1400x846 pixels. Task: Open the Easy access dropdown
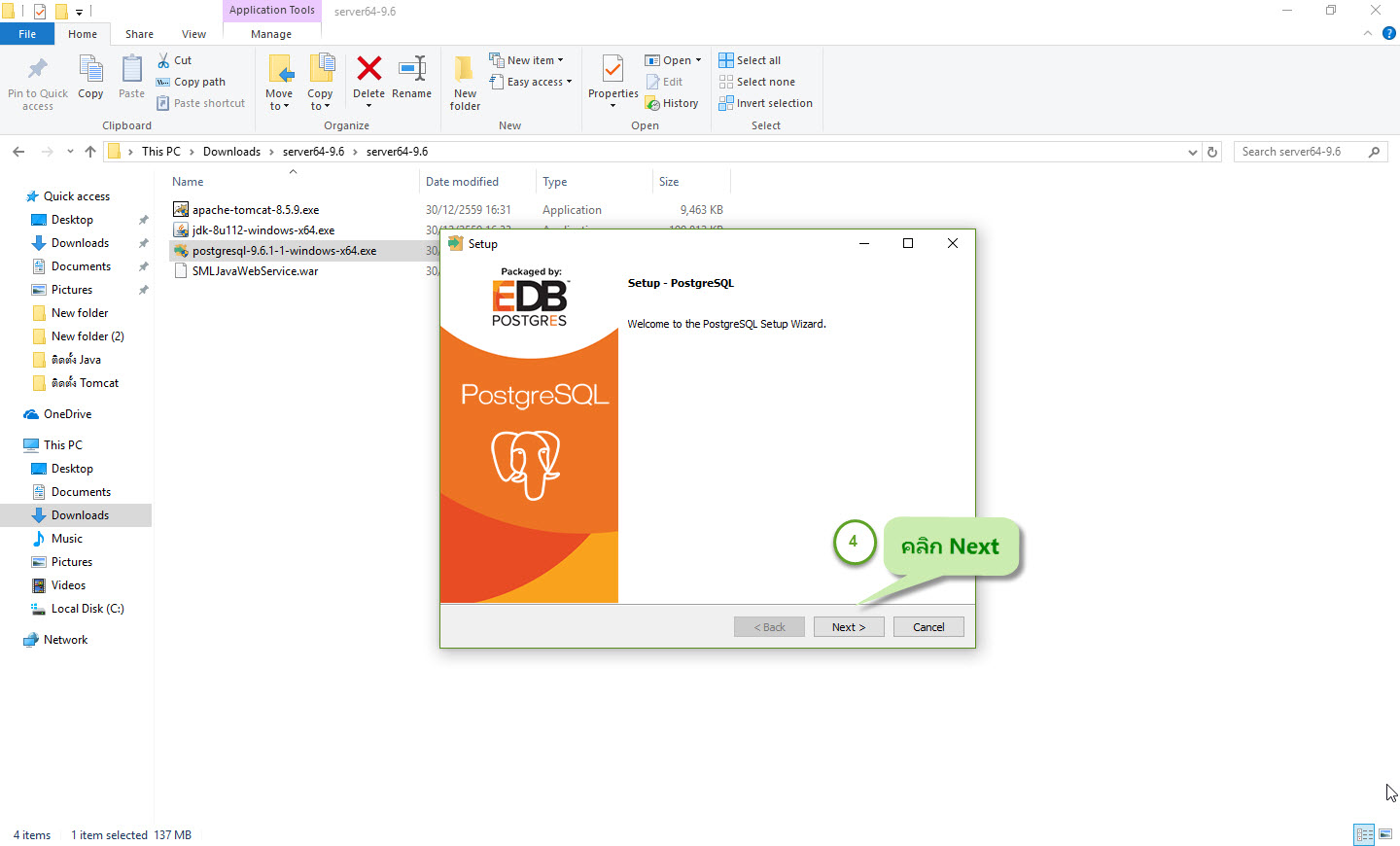(x=531, y=82)
